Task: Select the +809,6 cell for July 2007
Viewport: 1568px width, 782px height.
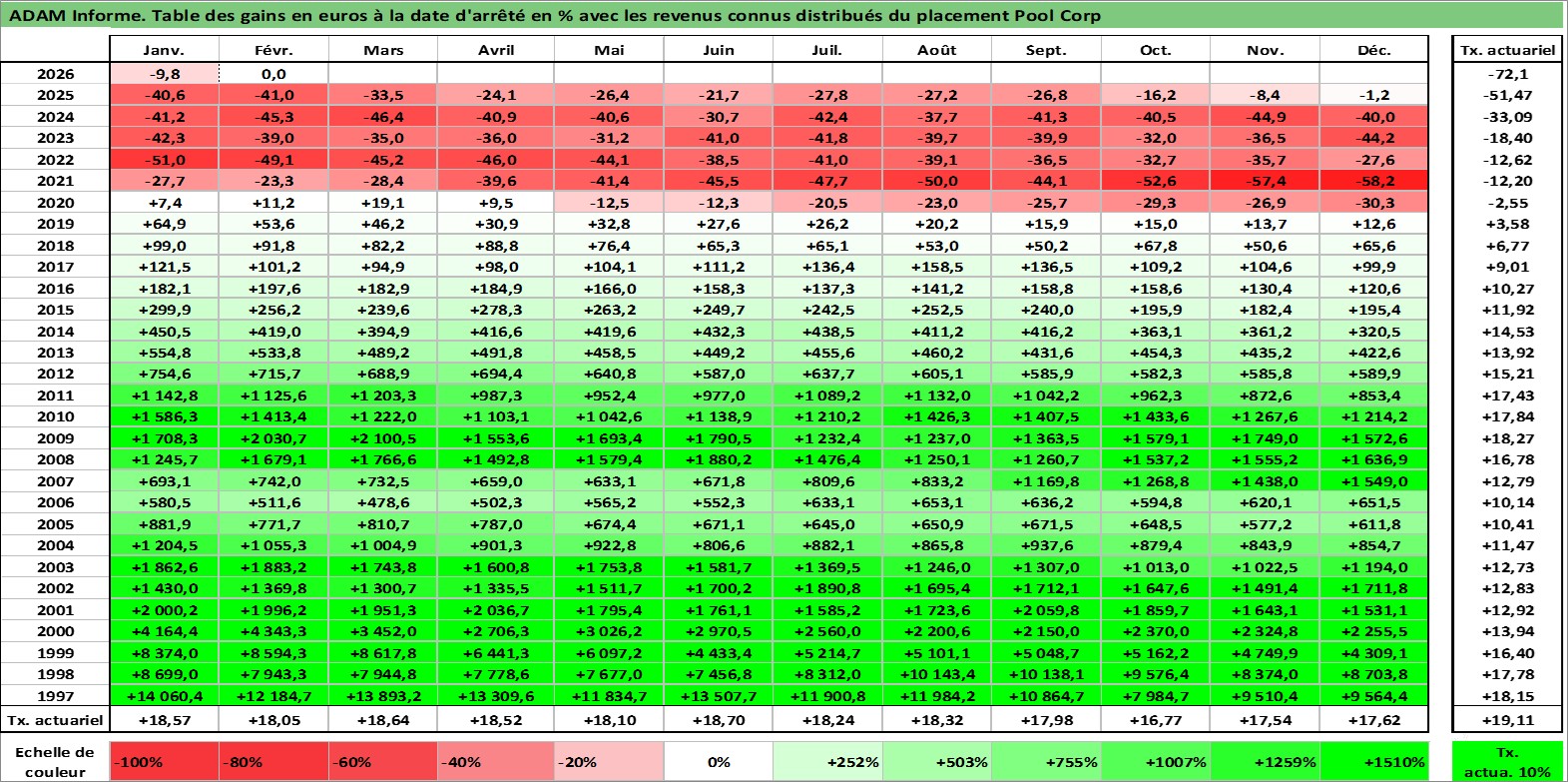Action: pyautogui.click(x=827, y=481)
